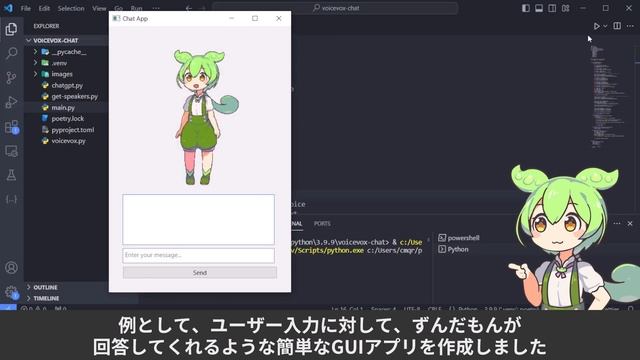Screen dimensions: 640x360
Task: Open editor More Actions ellipsis
Action: click(630, 26)
